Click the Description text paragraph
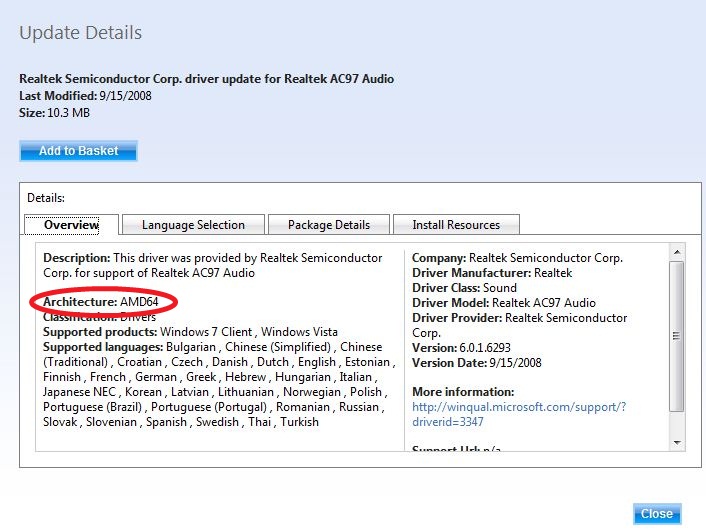This screenshot has height=530, width=706. [x=213, y=265]
